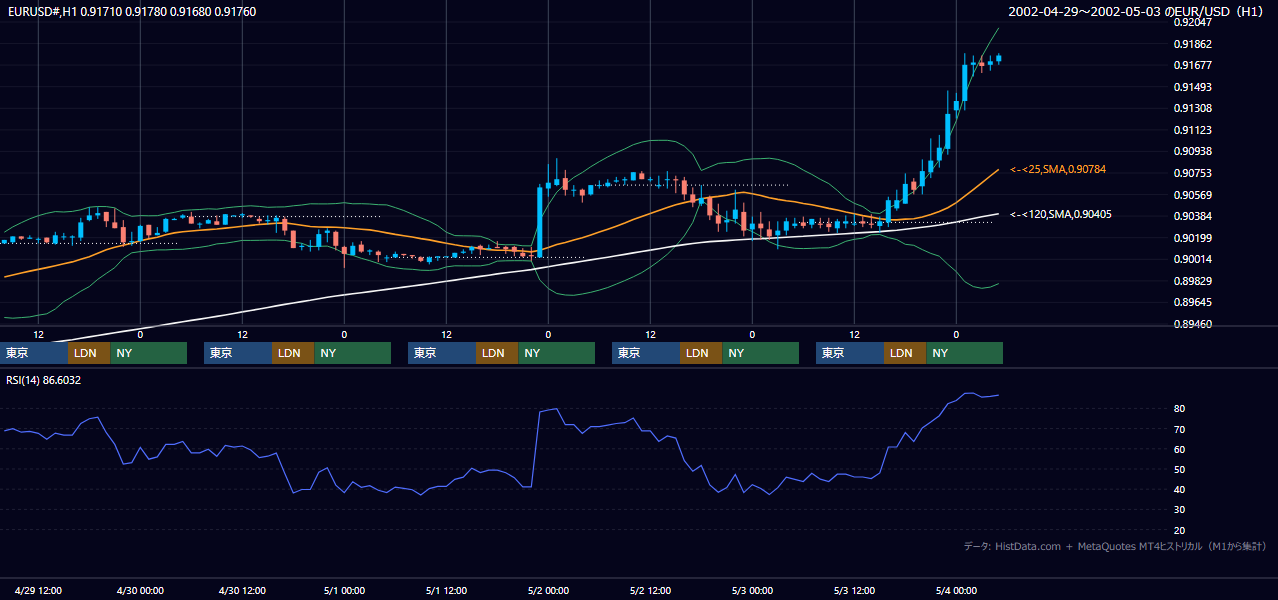The height and width of the screenshot is (600, 1278).
Task: Click the 5/1 00:00 time label
Action: (345, 590)
